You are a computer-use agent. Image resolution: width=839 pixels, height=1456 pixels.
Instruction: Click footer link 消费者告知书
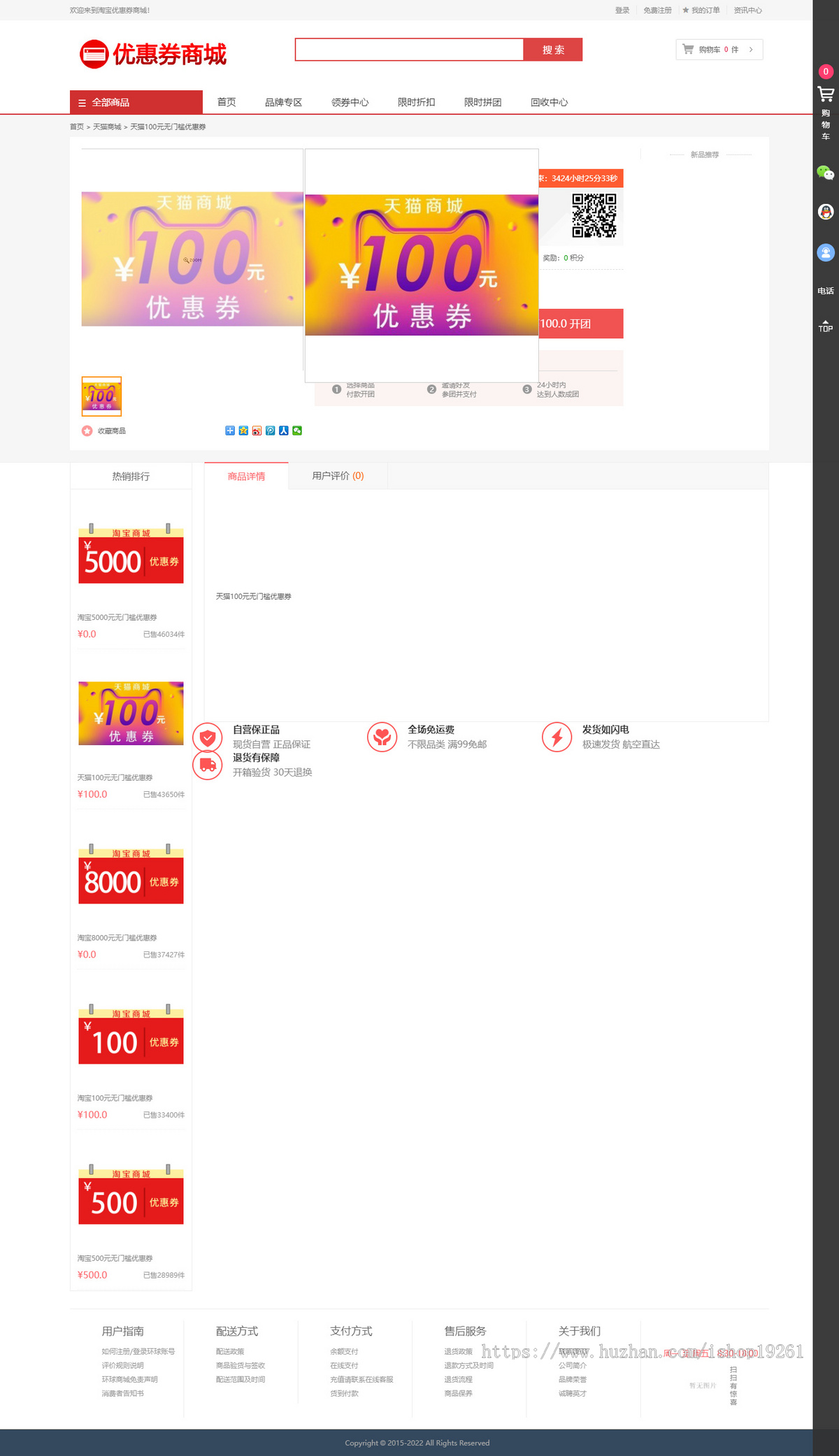coord(123,1393)
